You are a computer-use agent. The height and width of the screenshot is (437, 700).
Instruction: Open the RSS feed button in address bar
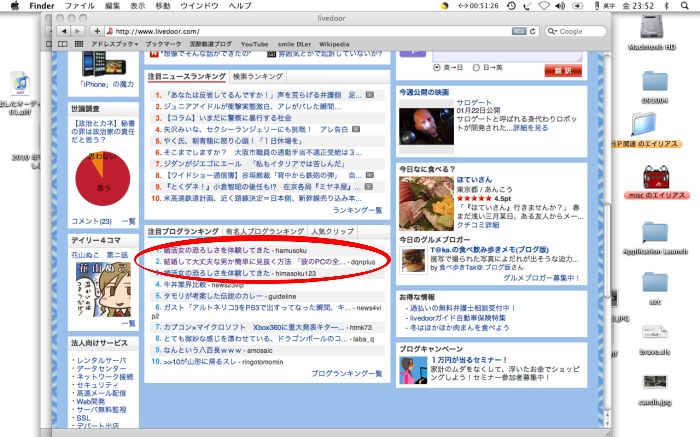519,31
